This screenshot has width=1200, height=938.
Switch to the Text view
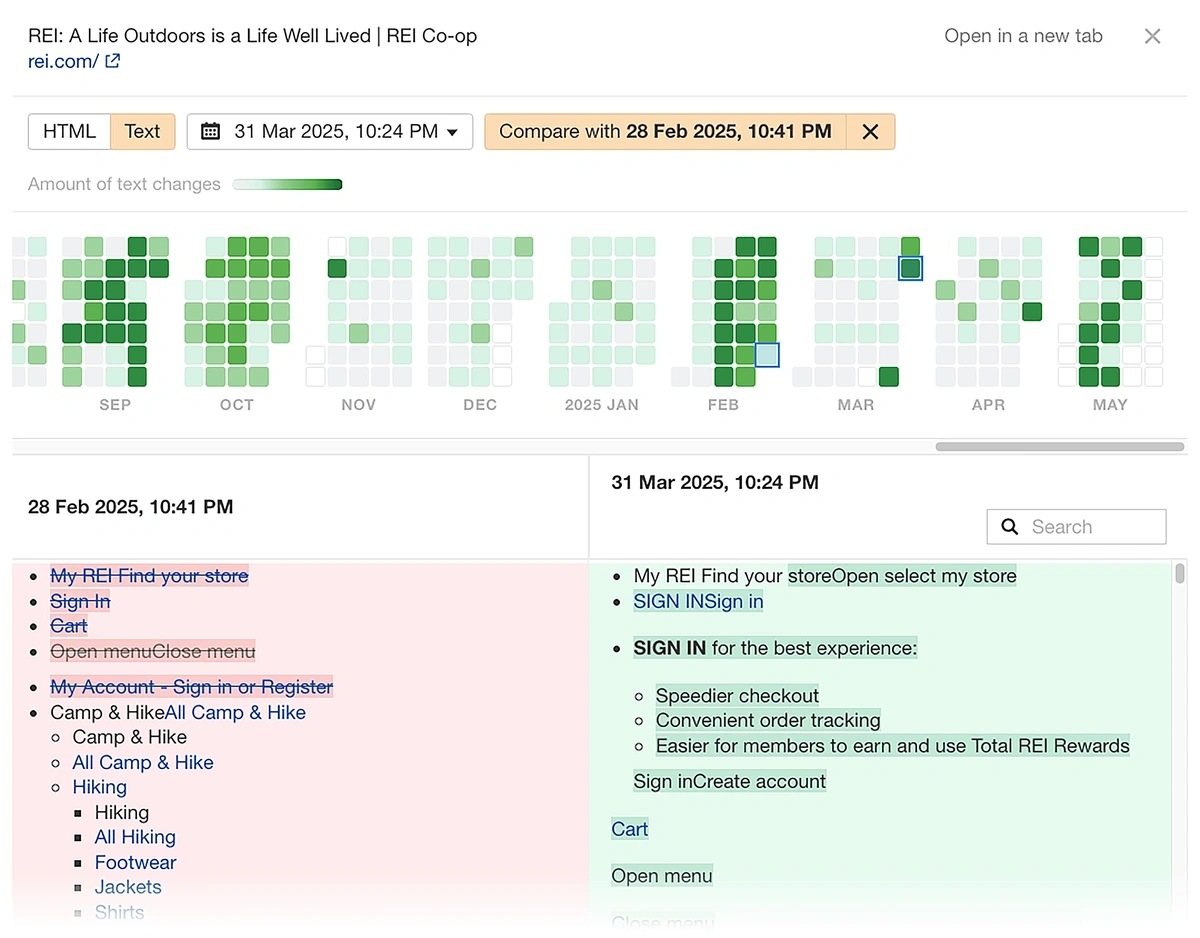142,131
